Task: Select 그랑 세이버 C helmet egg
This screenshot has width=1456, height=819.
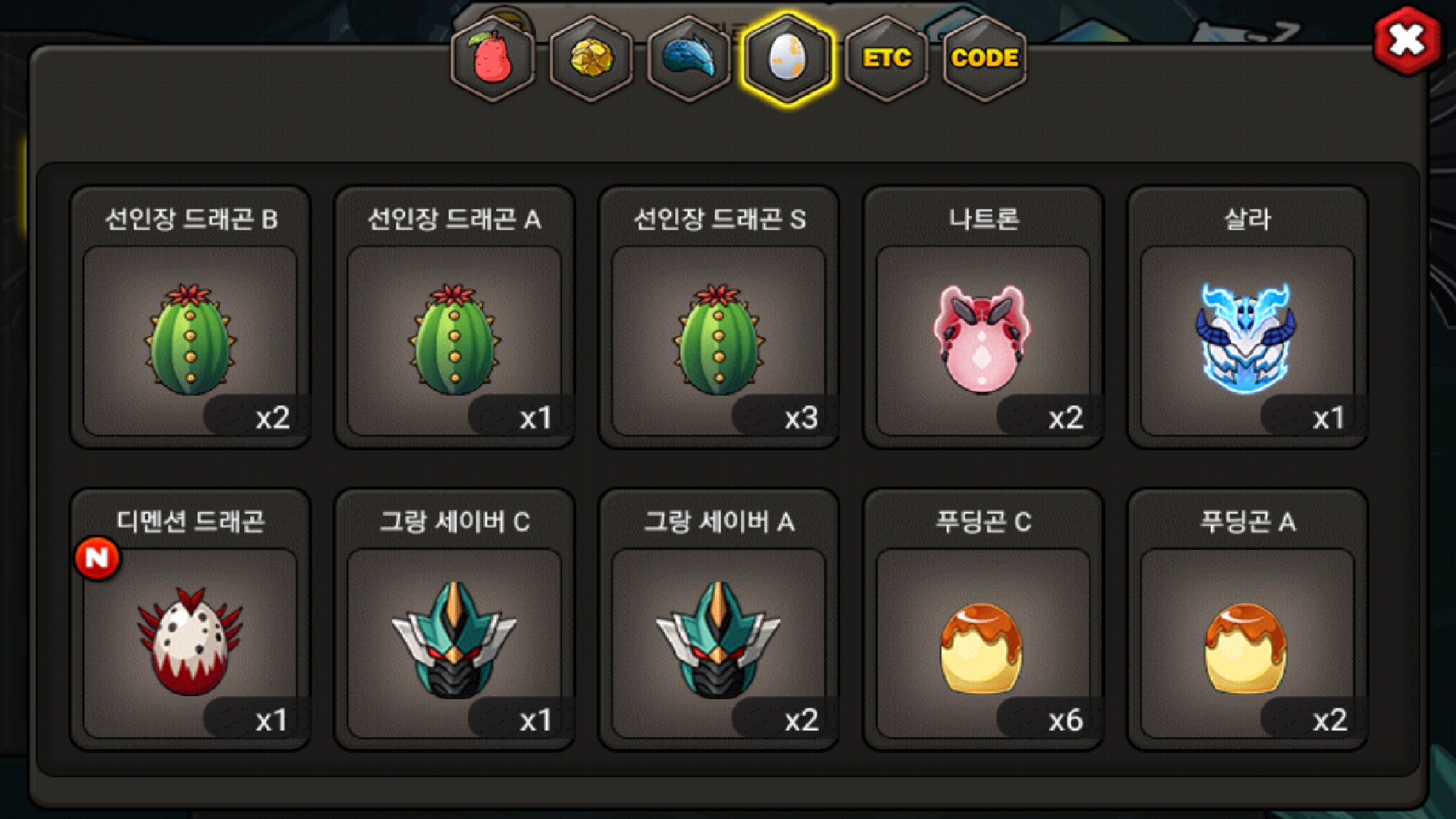Action: 454,620
